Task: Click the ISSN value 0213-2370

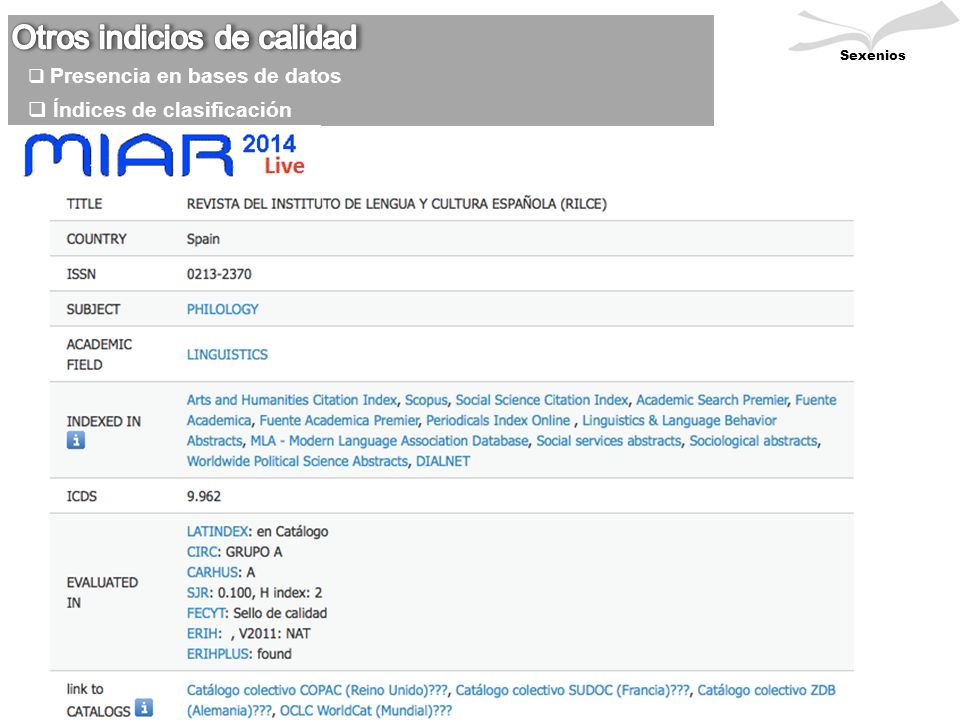Action: 219,274
